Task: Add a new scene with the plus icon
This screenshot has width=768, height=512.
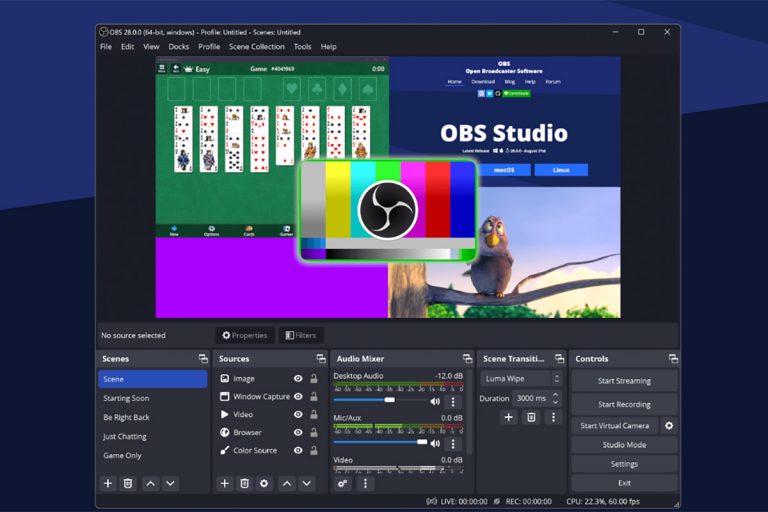Action: [x=108, y=484]
